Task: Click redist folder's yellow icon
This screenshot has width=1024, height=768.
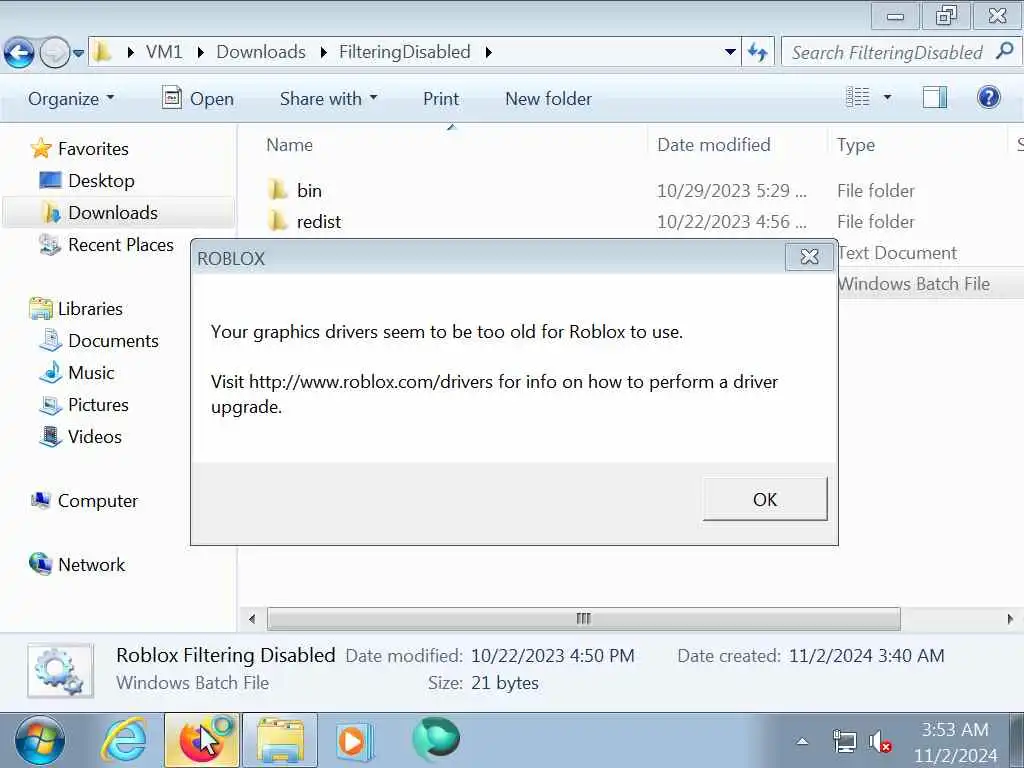Action: click(x=278, y=221)
